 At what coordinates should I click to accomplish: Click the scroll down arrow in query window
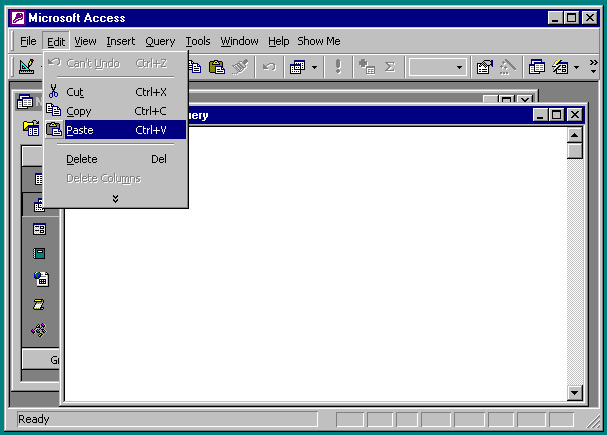pos(574,393)
